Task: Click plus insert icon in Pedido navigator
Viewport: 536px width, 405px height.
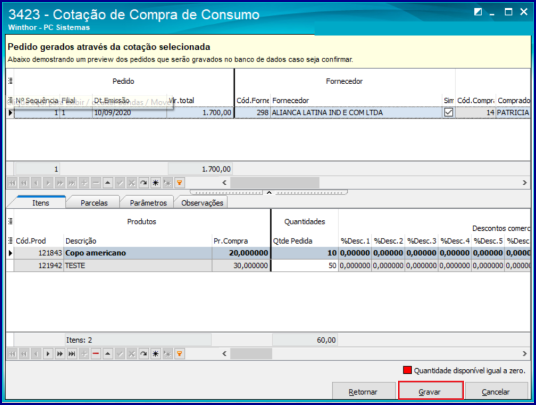Action: pos(84,183)
